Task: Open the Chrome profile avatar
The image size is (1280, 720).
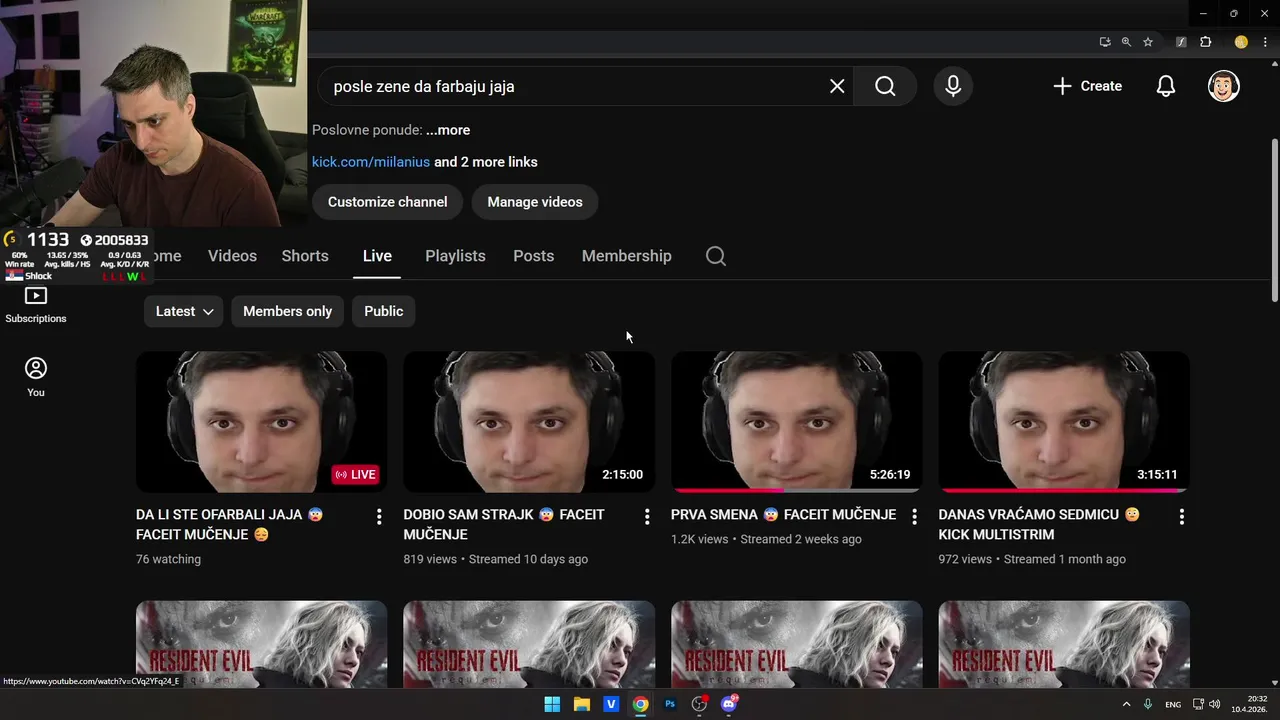Action: pyautogui.click(x=1241, y=42)
